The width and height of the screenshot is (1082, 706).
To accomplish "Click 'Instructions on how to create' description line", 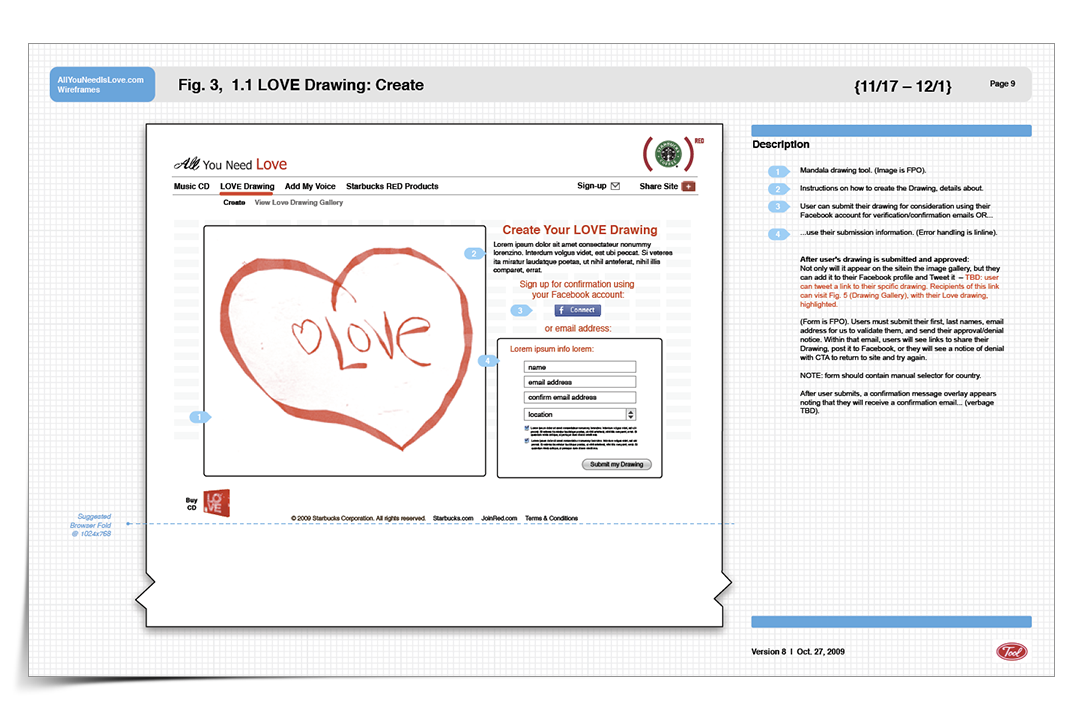I will point(892,188).
